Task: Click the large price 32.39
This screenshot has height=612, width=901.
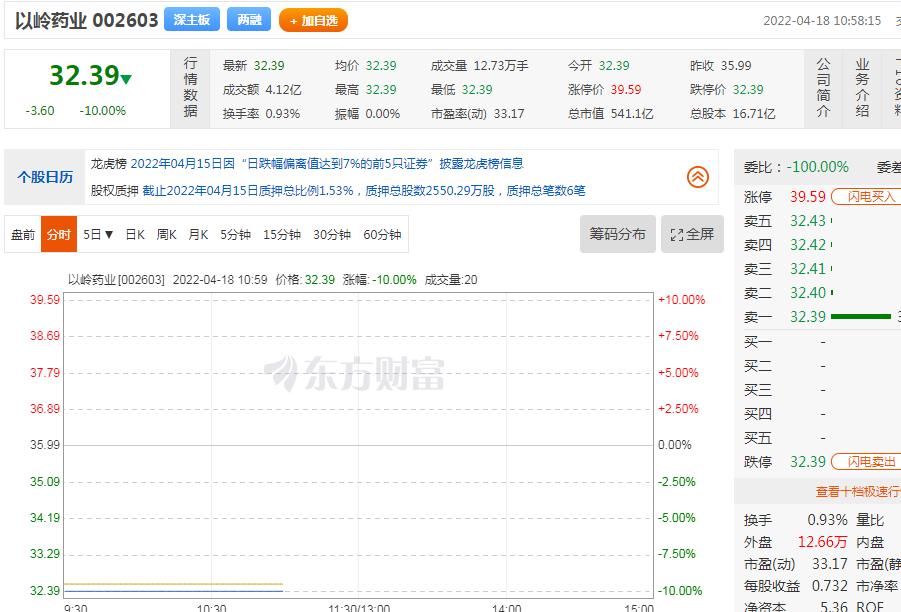Action: pyautogui.click(x=84, y=75)
